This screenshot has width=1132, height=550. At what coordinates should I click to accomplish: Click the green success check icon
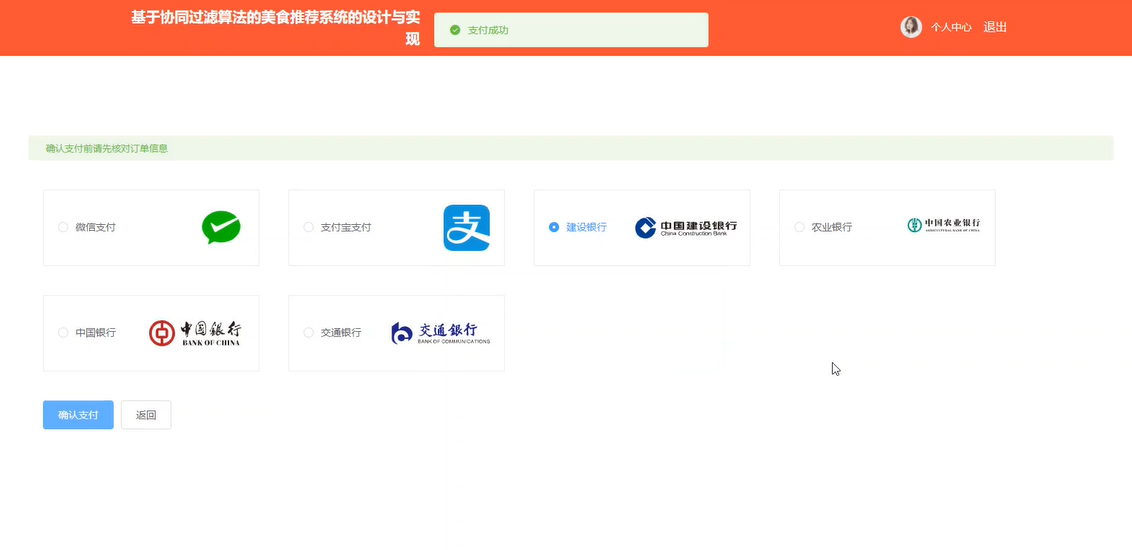click(455, 30)
